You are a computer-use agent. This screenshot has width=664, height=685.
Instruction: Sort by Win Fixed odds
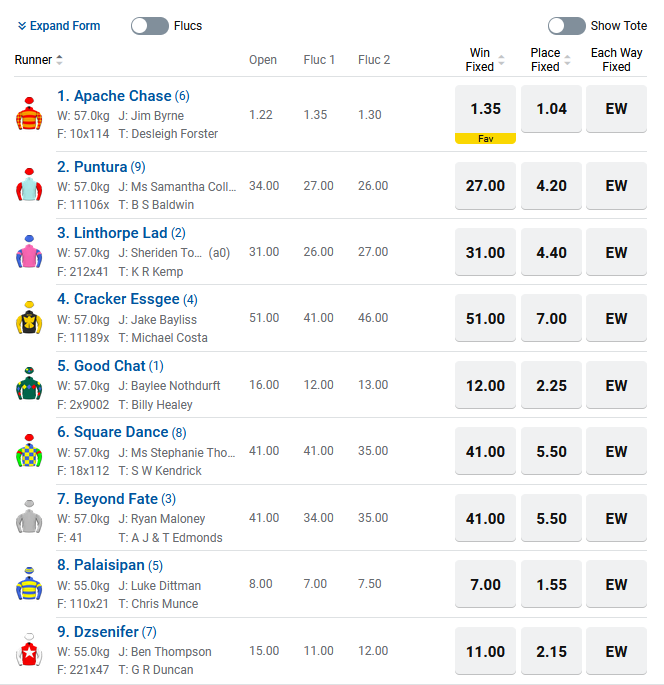tap(502, 60)
